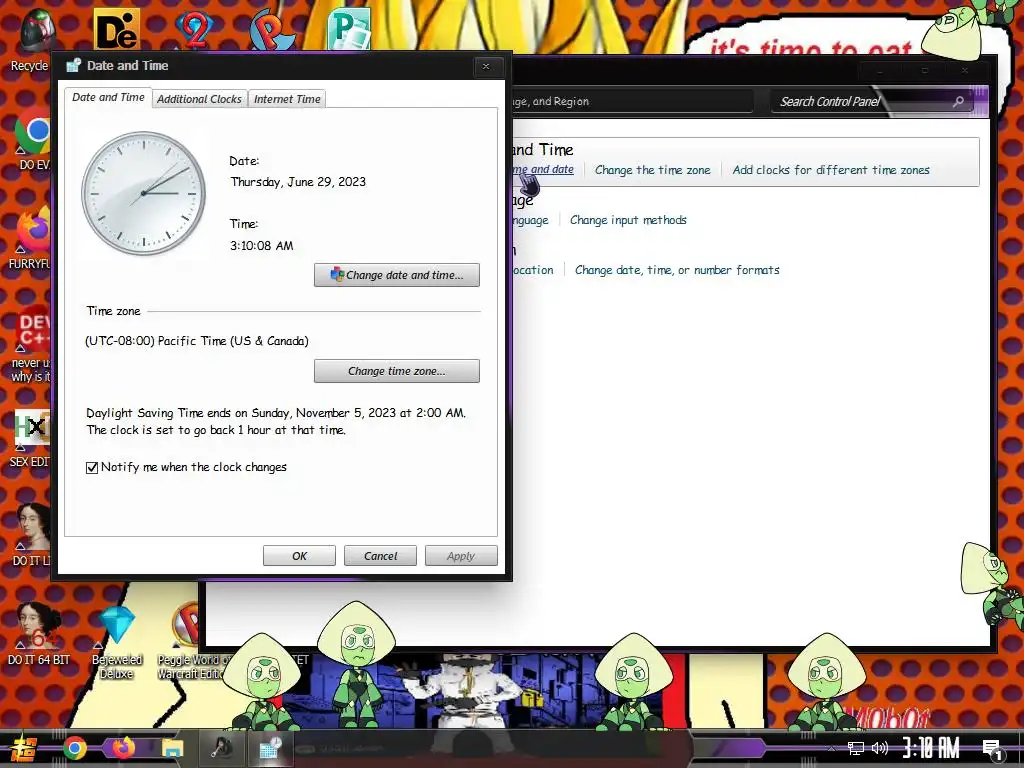Open the volume tray icon
The image size is (1024, 768).
(880, 748)
